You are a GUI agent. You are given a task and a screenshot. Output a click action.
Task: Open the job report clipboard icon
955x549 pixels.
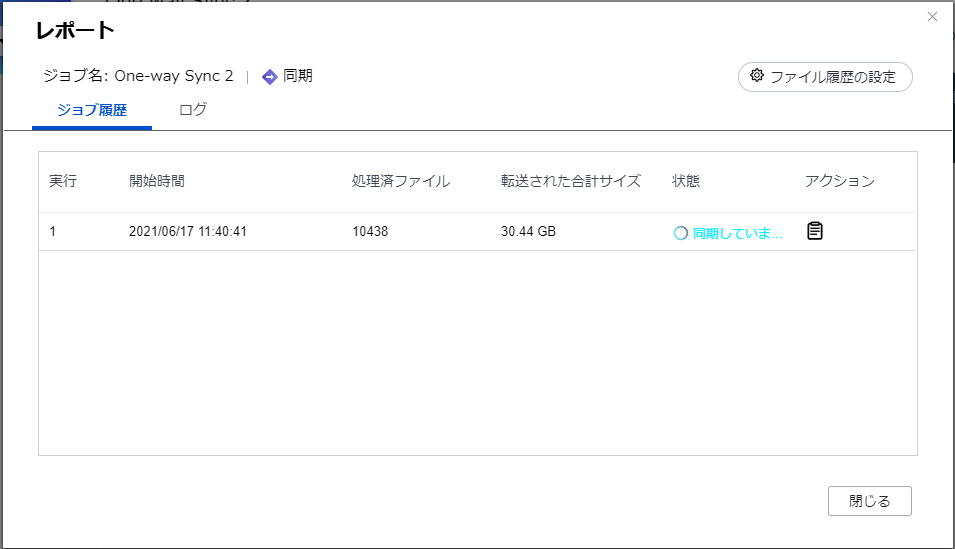pyautogui.click(x=815, y=231)
